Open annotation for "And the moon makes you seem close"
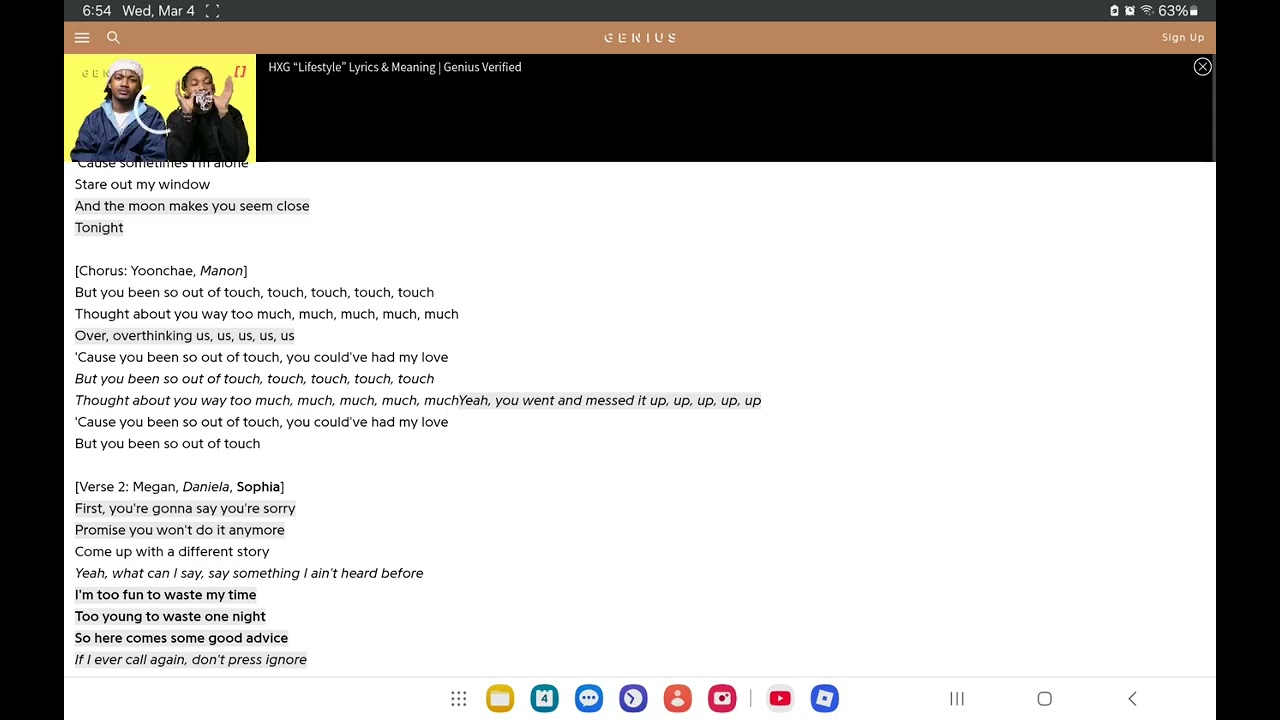 (192, 206)
